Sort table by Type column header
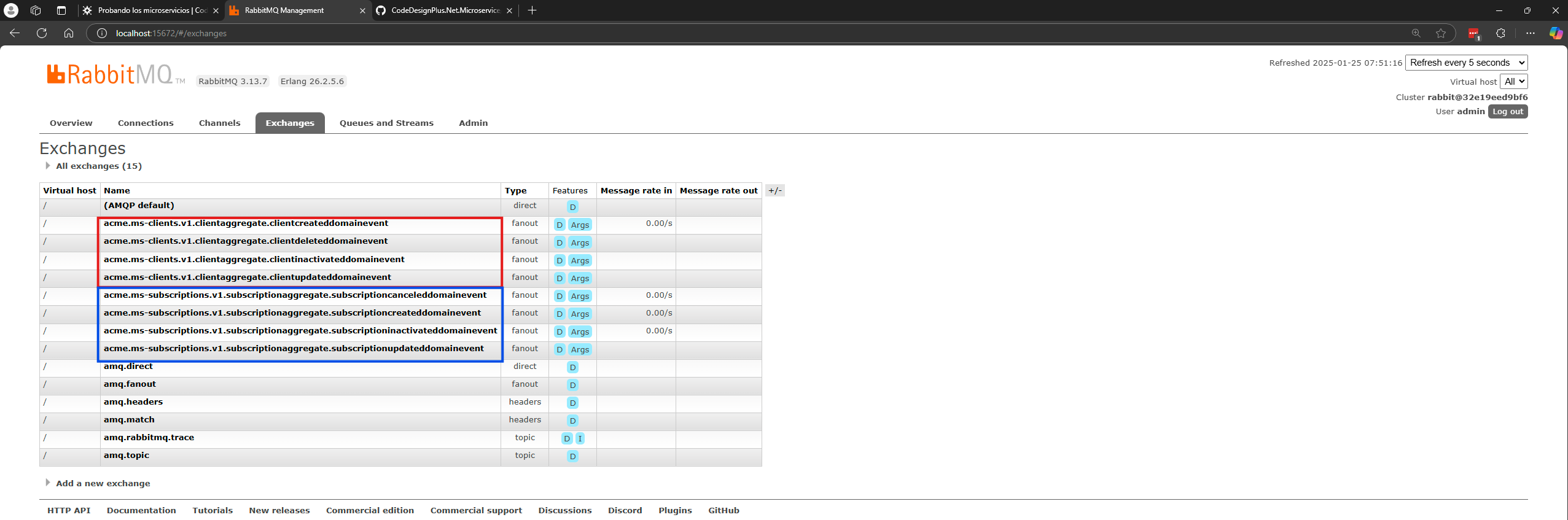This screenshot has height=520, width=1568. [515, 190]
